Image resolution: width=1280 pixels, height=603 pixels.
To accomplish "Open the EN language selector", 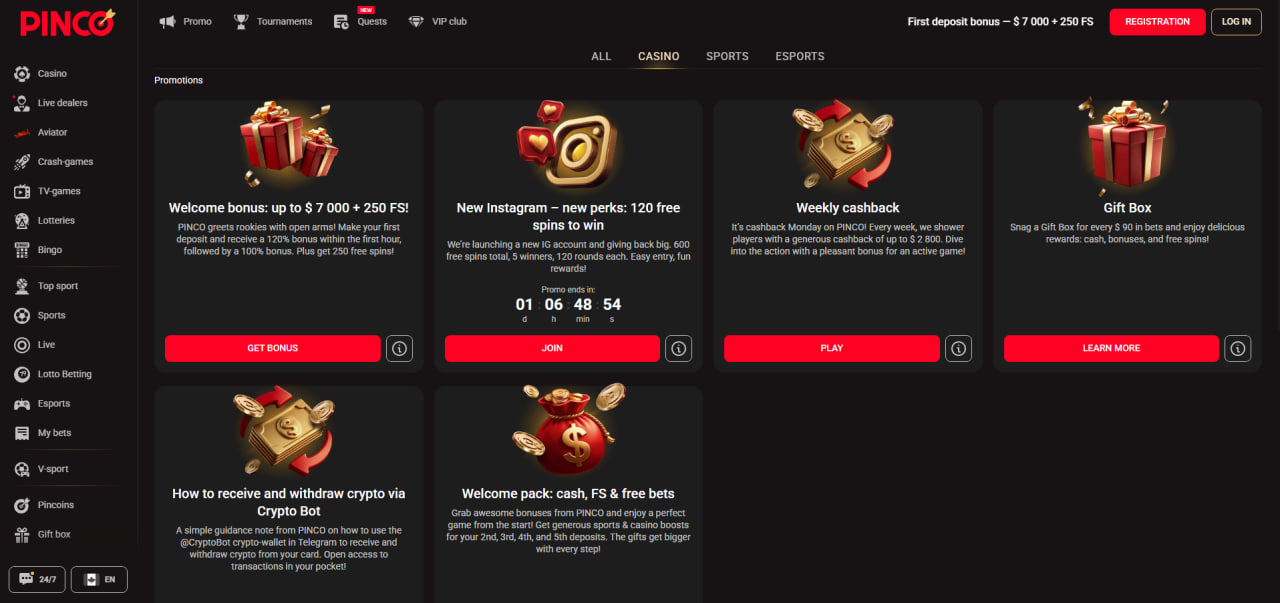I will pos(100,579).
